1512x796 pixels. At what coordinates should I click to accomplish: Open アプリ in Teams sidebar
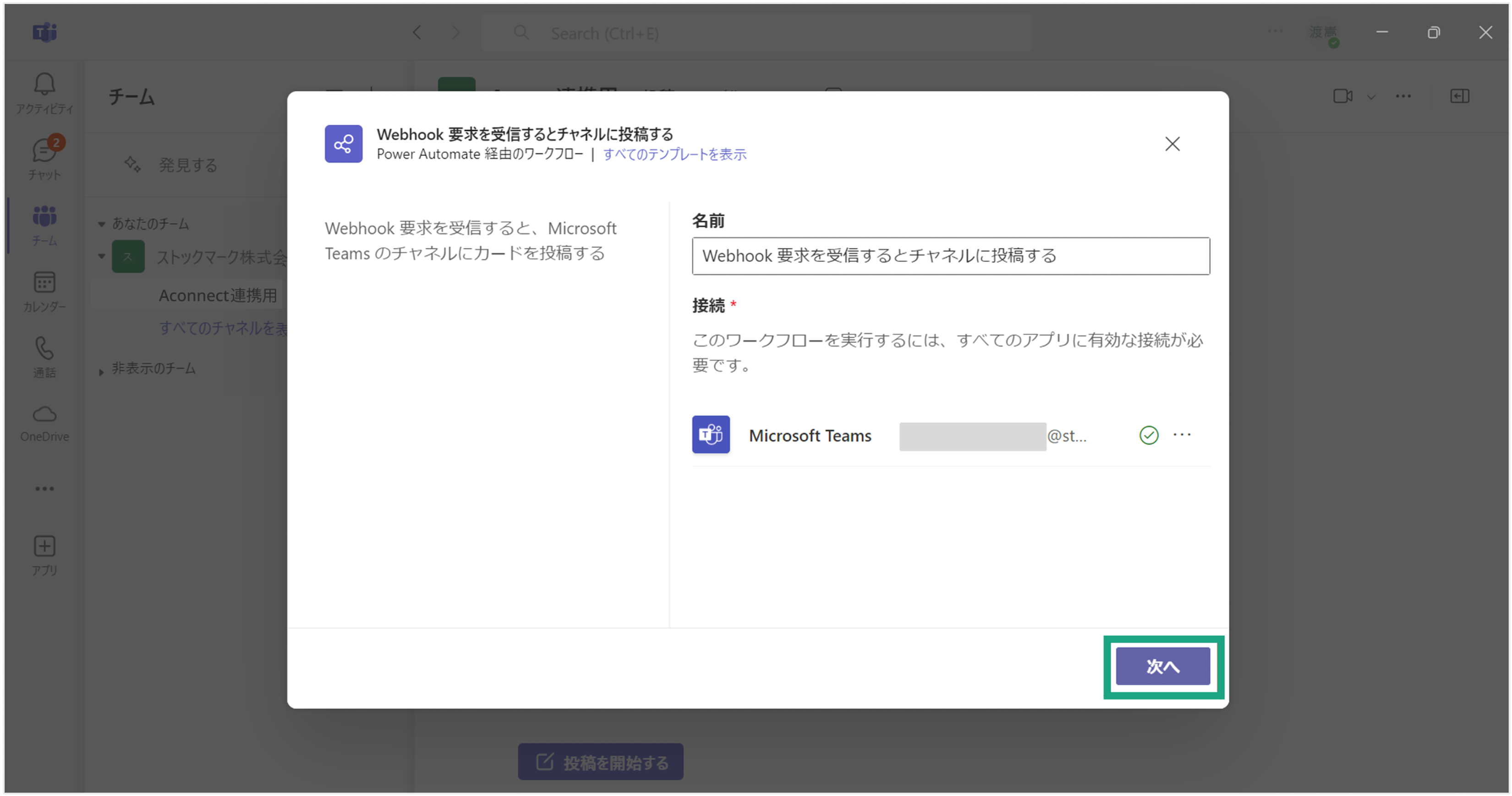(x=44, y=555)
